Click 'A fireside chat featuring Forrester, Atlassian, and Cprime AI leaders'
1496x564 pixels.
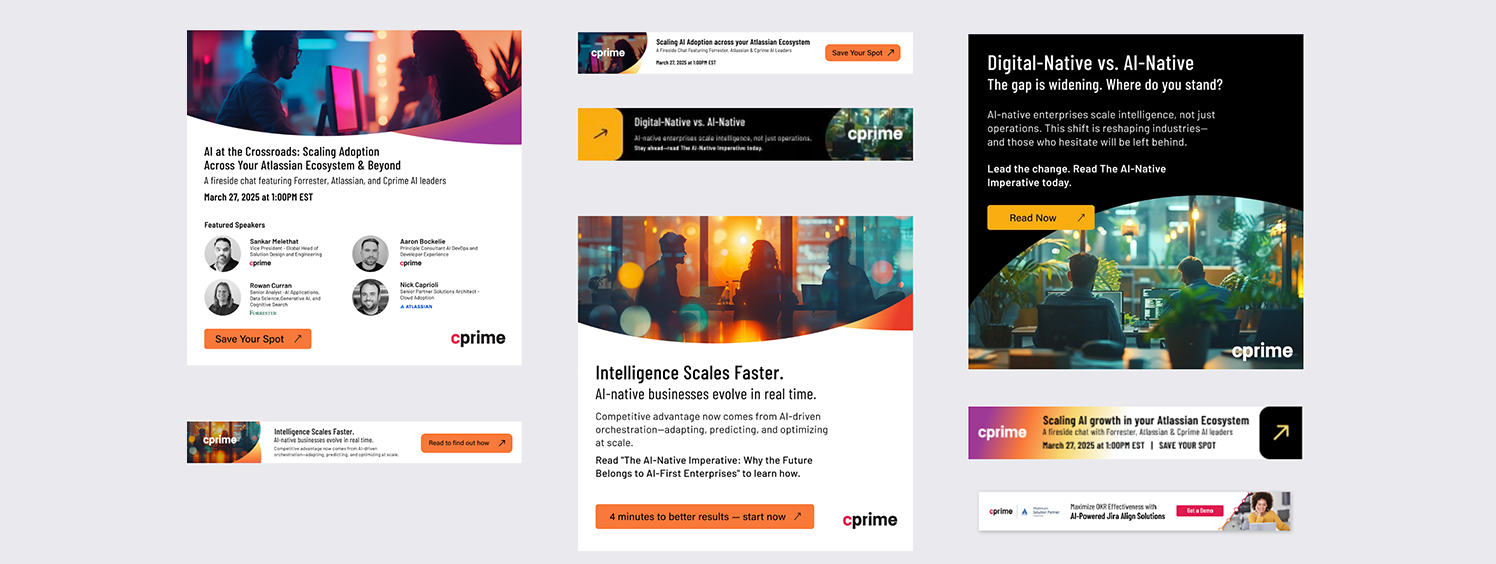point(325,181)
